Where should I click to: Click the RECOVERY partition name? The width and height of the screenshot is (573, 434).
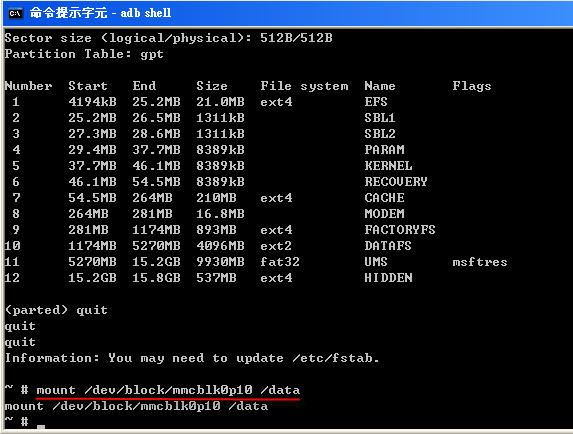click(396, 182)
